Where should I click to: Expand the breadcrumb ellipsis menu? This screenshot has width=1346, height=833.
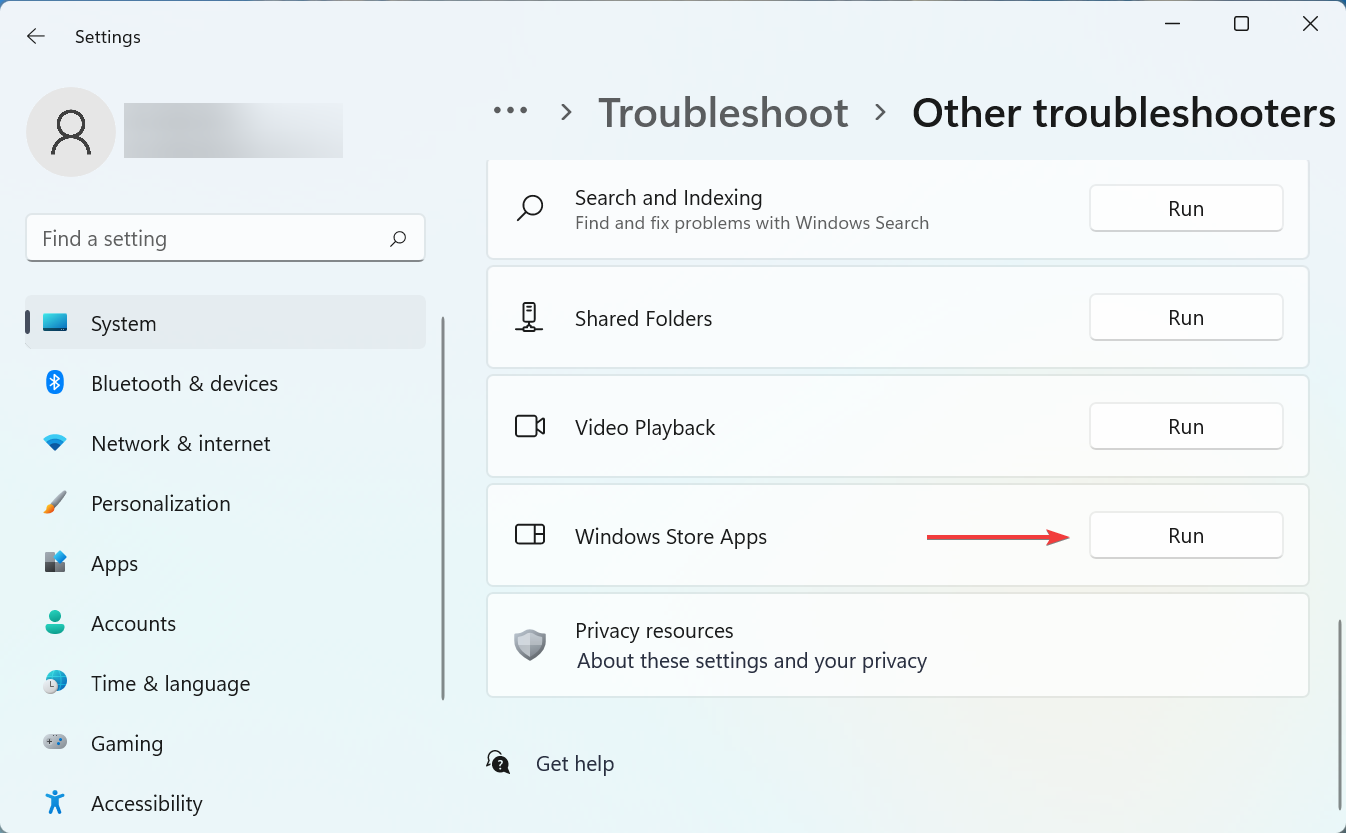click(x=510, y=112)
